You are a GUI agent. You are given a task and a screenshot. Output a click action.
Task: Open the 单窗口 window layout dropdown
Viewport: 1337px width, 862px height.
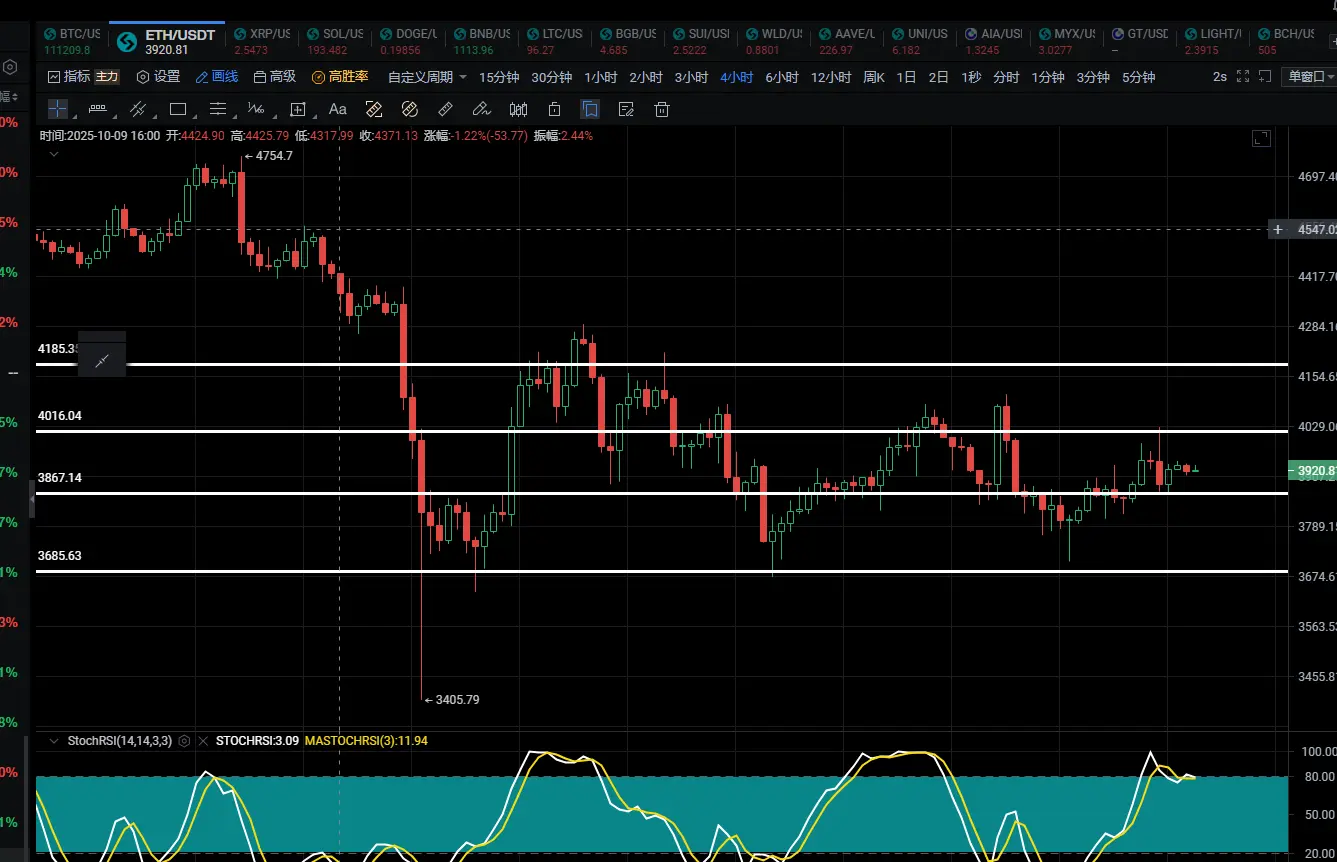[1308, 77]
